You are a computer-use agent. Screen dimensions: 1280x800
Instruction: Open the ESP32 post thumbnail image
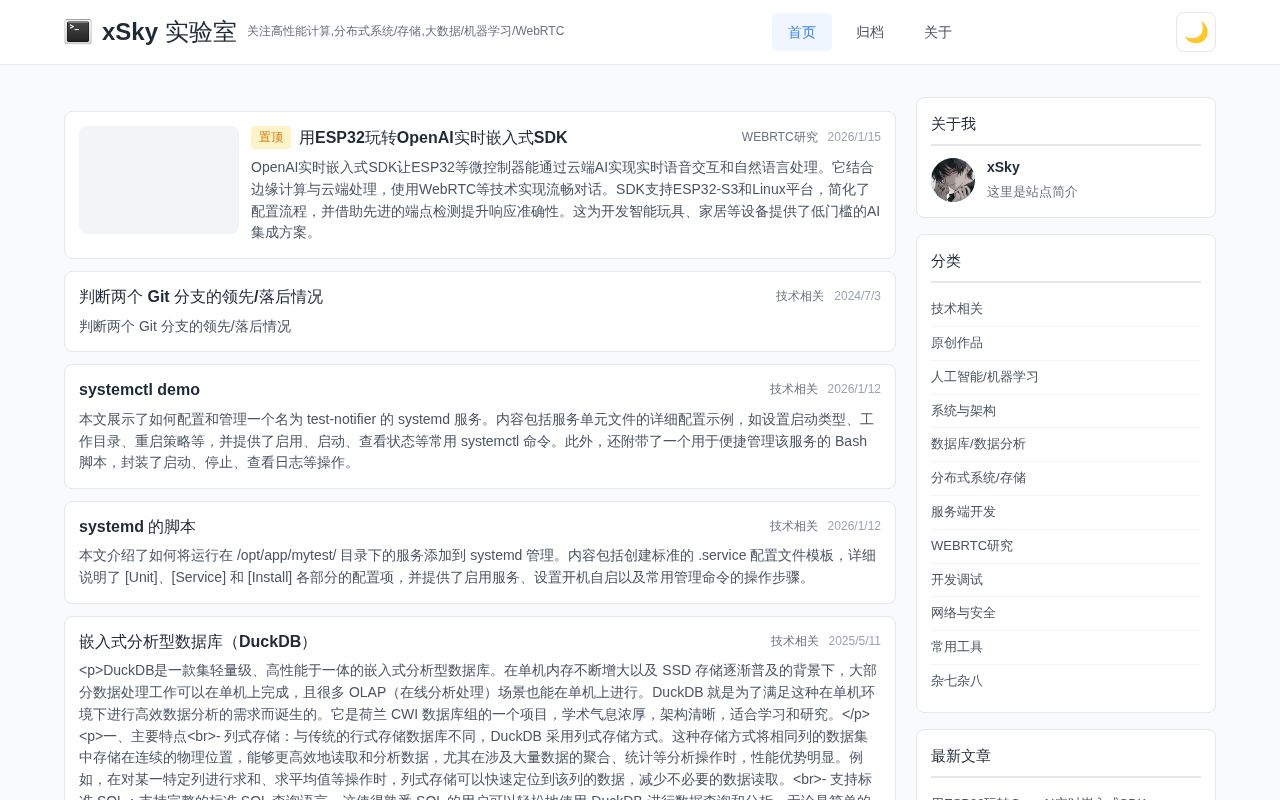click(x=159, y=180)
